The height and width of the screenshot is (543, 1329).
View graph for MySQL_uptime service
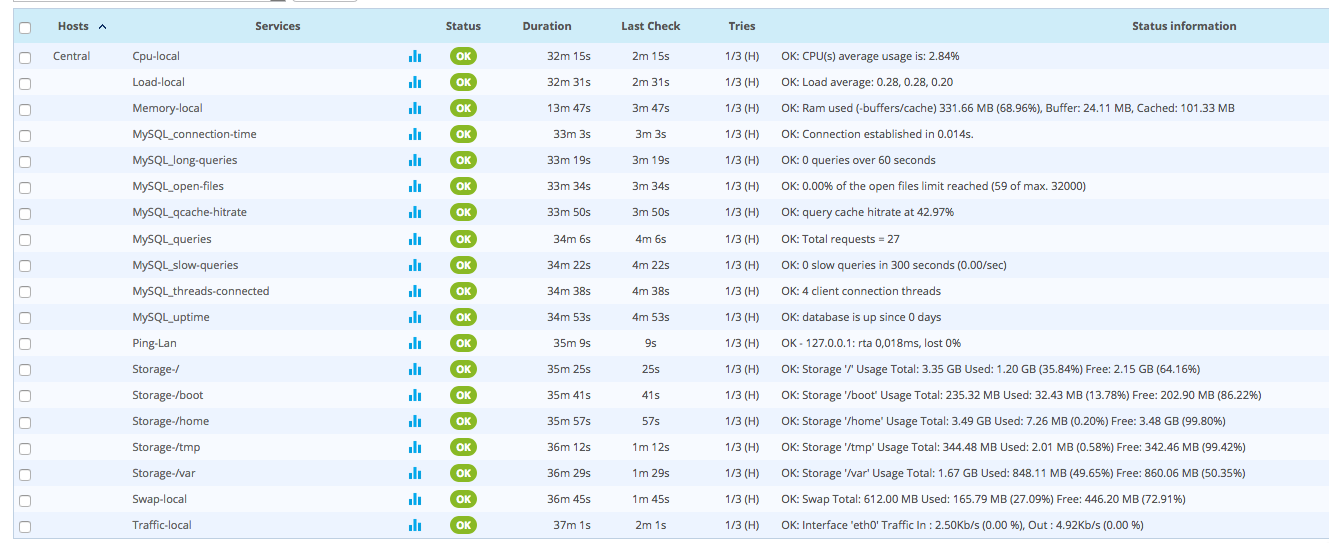(x=415, y=317)
